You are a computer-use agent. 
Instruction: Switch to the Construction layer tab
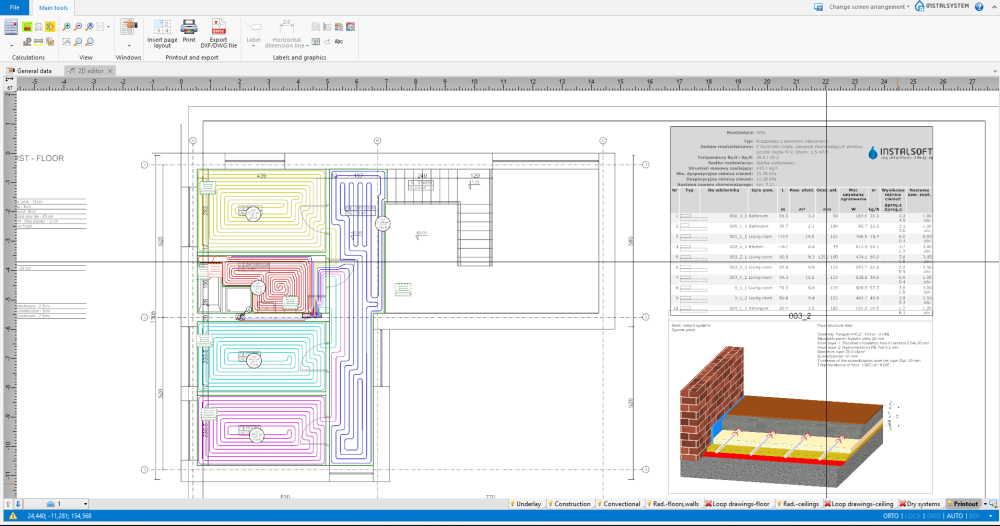point(570,504)
